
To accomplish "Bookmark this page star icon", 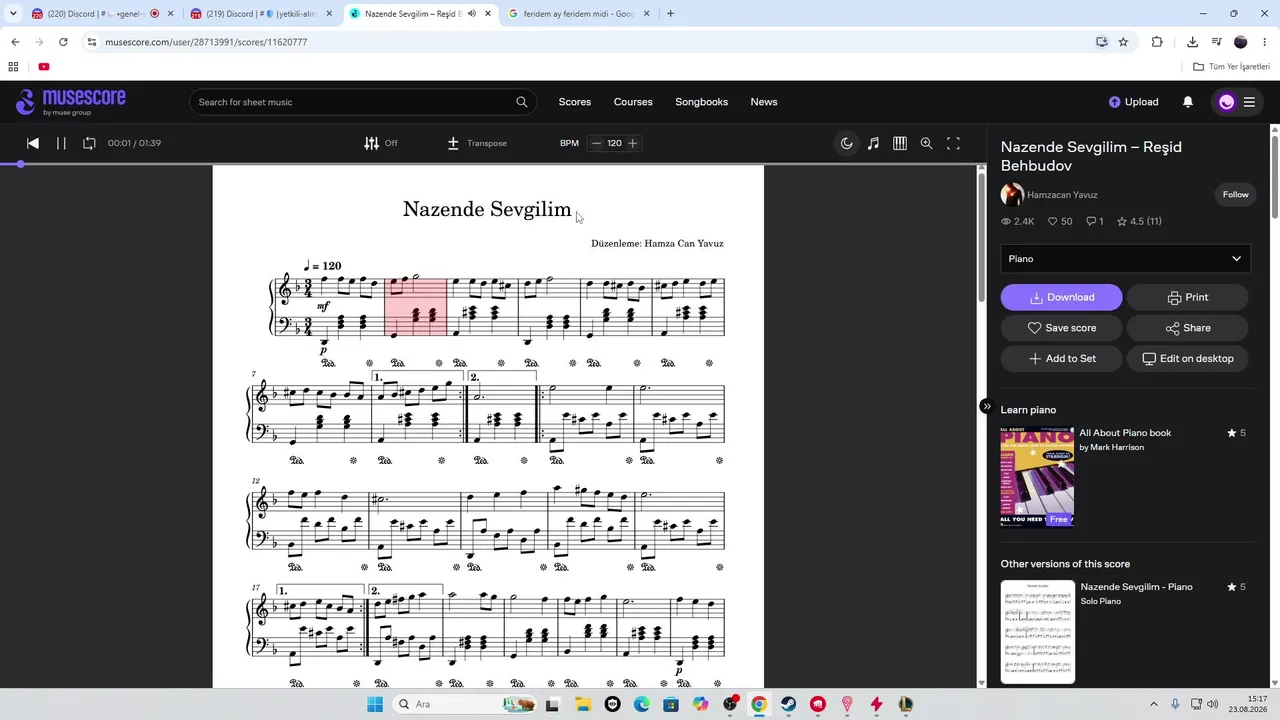I will (1123, 42).
